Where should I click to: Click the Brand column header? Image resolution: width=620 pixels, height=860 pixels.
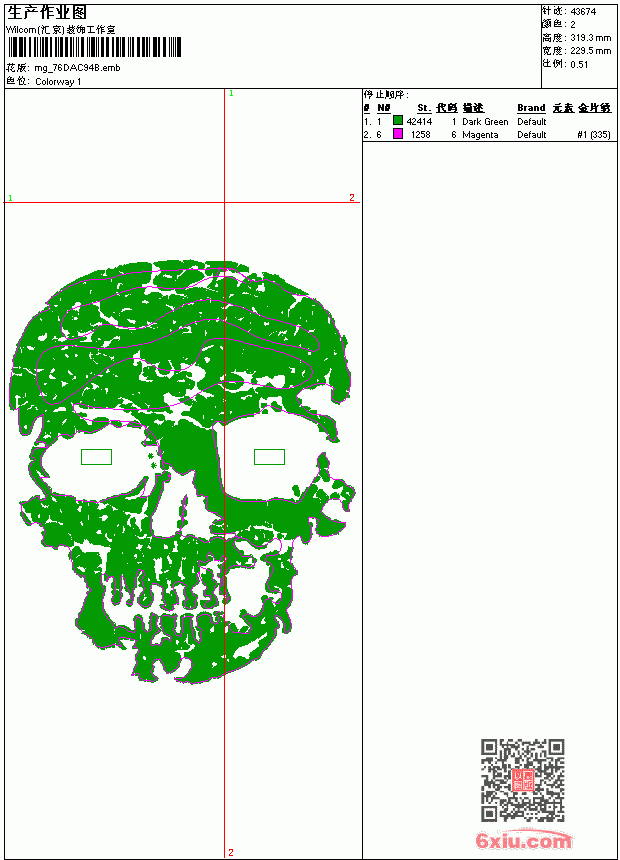tap(531, 108)
